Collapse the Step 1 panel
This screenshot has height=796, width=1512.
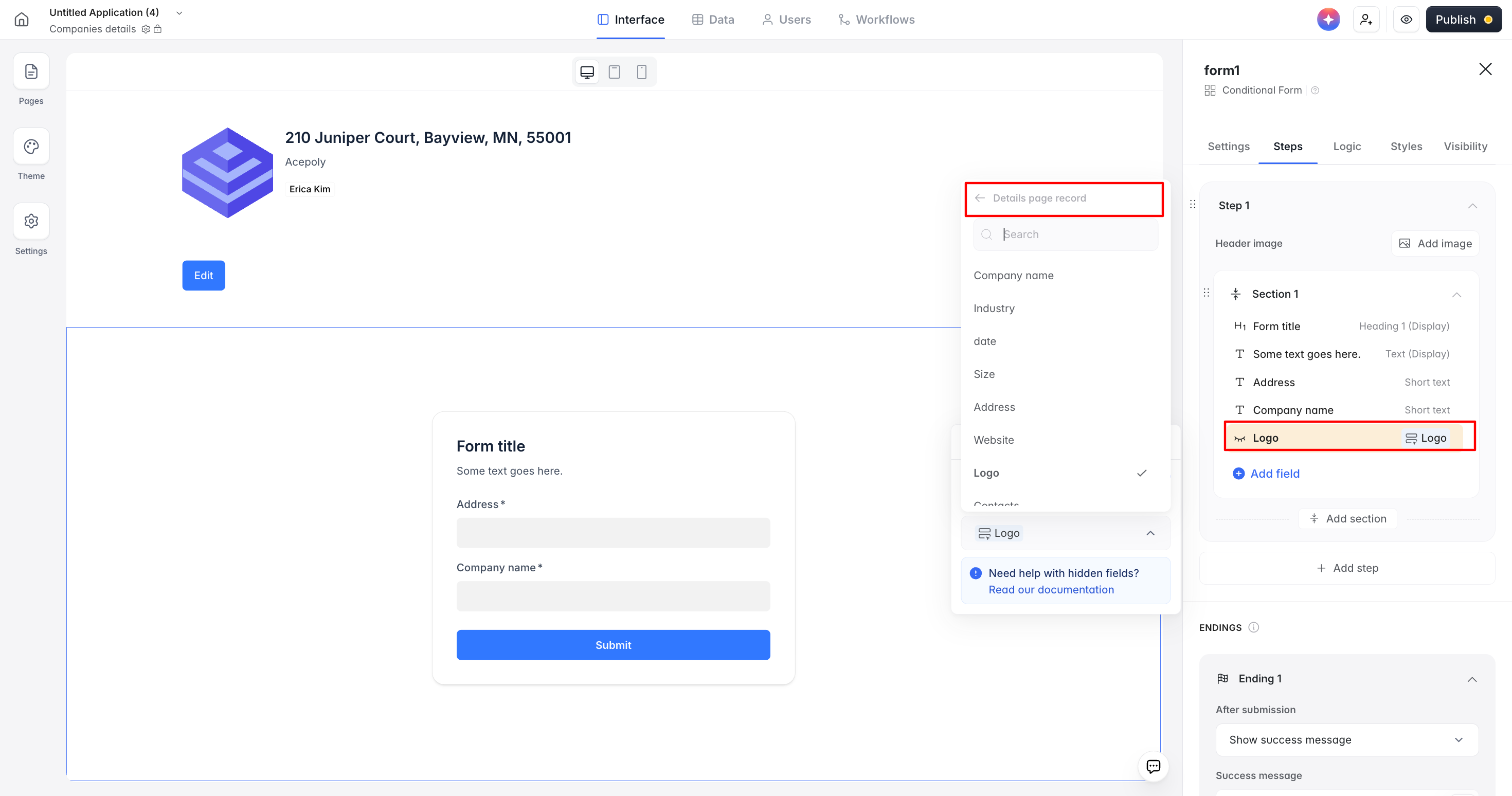tap(1472, 206)
